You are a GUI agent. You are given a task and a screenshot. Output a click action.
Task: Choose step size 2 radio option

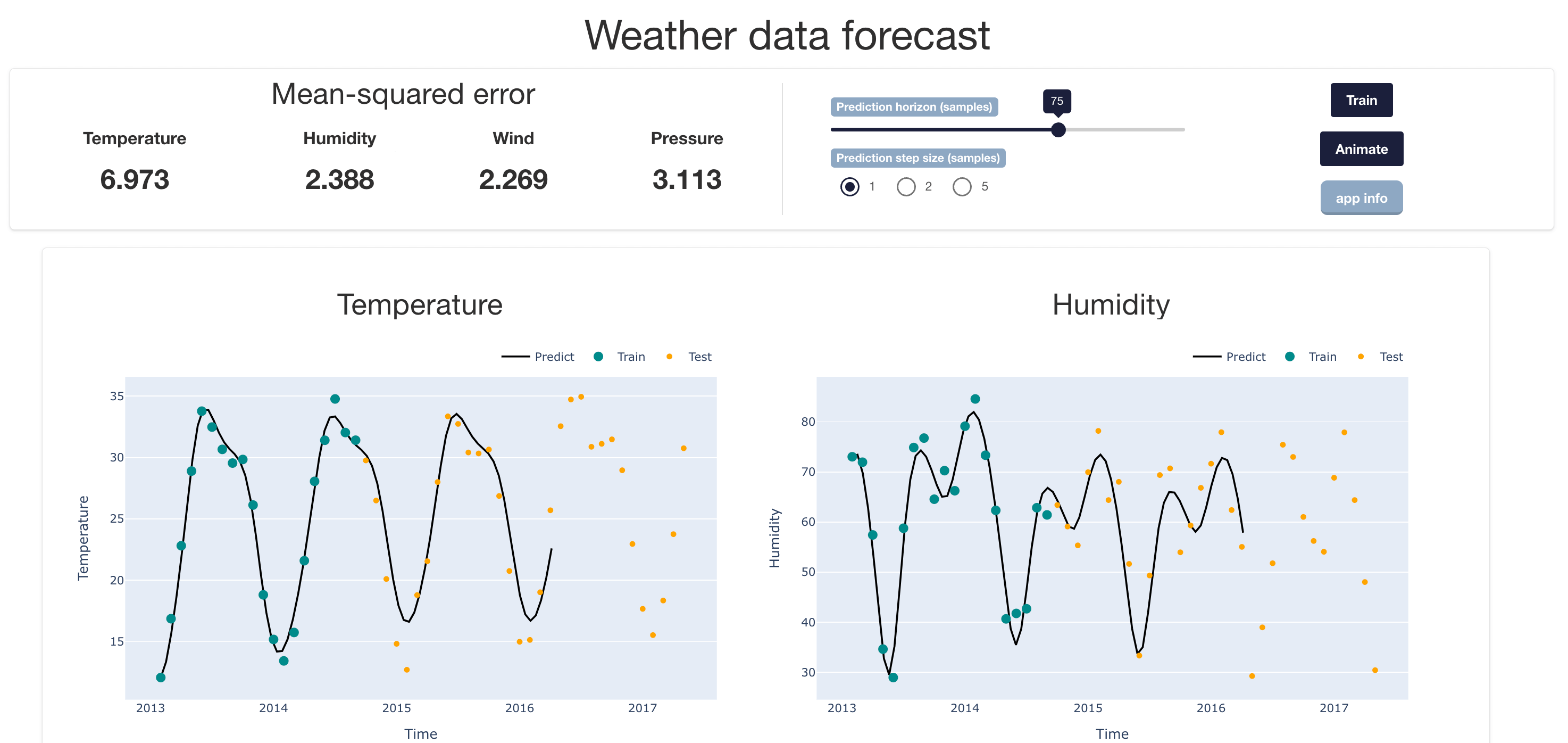click(906, 186)
